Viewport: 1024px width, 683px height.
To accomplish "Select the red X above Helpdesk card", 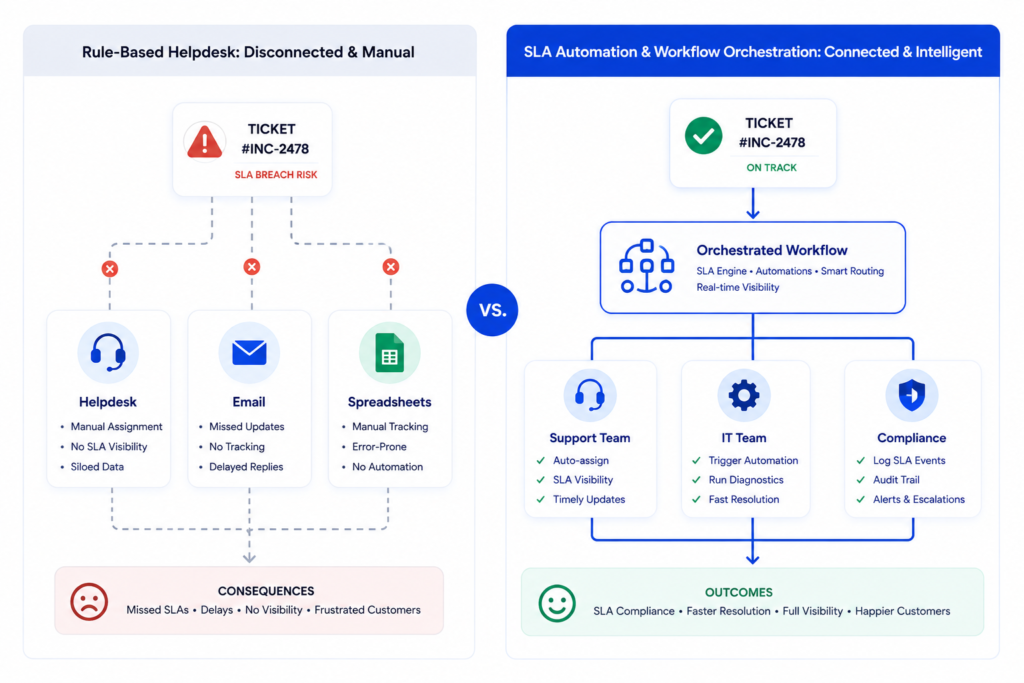I will (x=110, y=268).
